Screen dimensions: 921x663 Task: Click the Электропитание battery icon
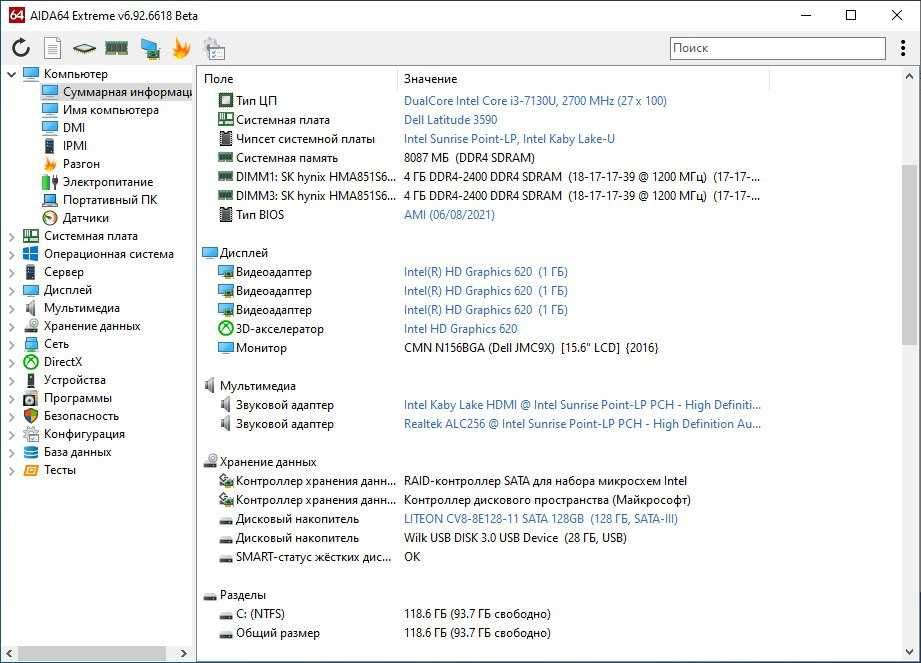tap(50, 182)
